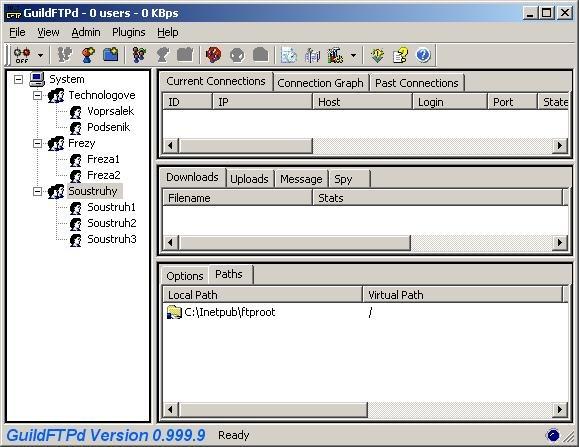This screenshot has height=447, width=579.
Task: Switch to the Message tab
Action: (301, 179)
